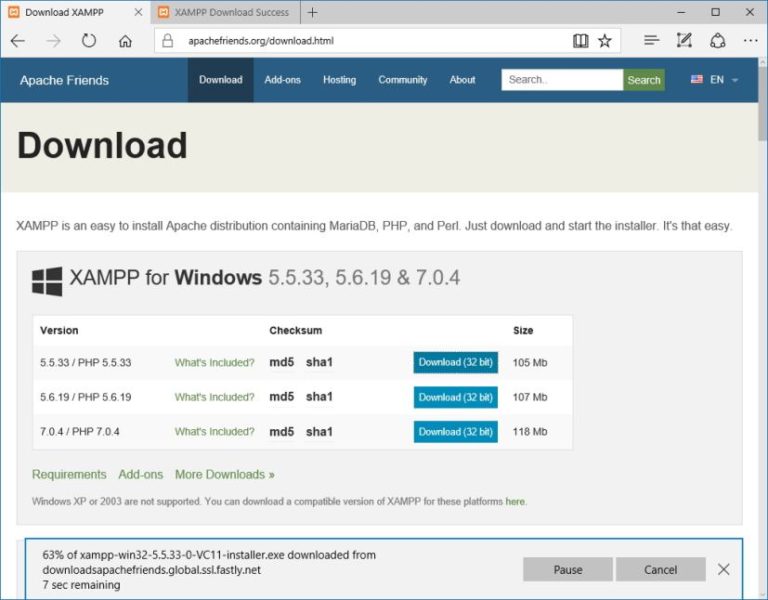Go back with the browser back arrow
The height and width of the screenshot is (600, 768).
point(18,41)
